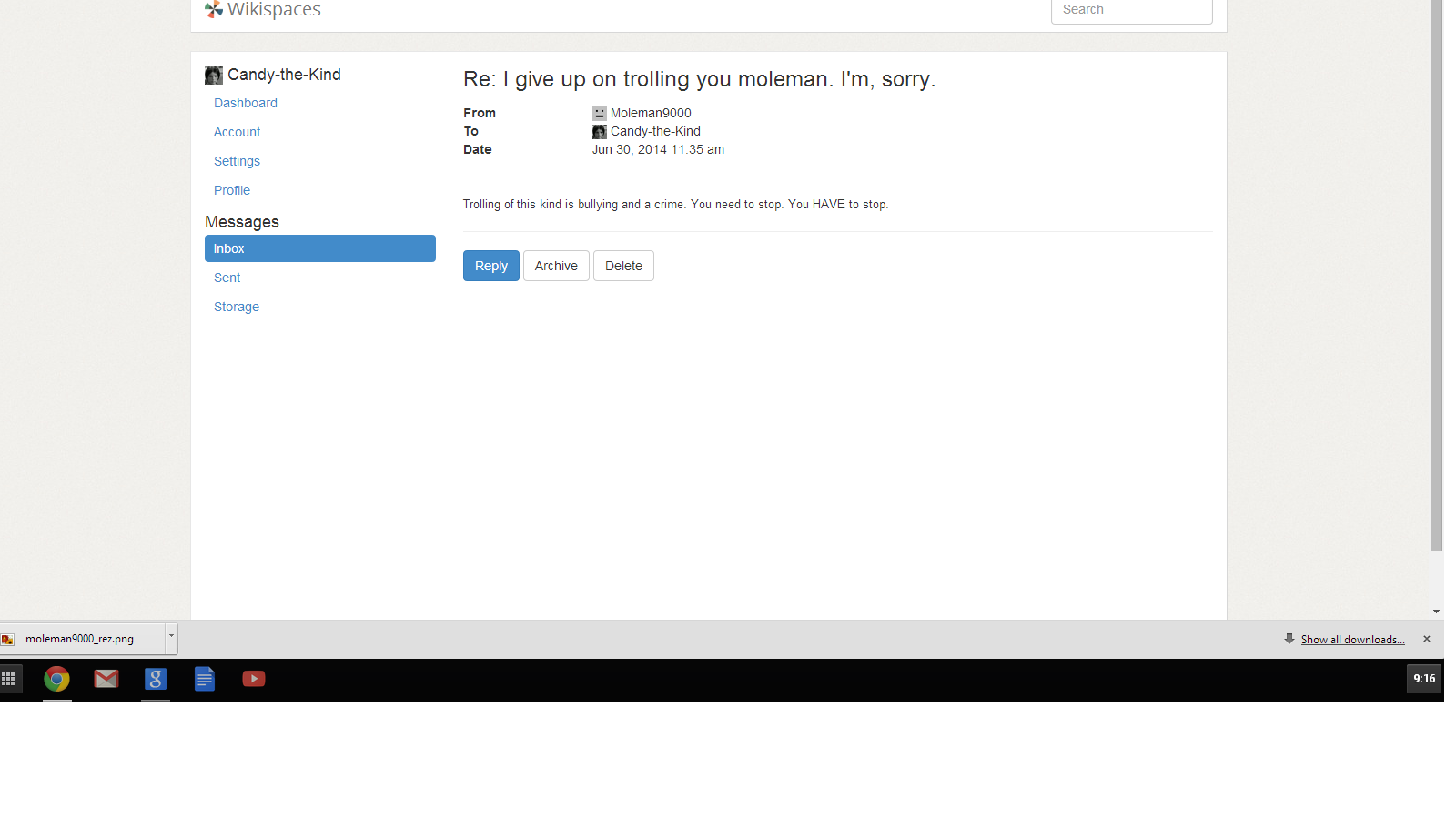1456x819 pixels.
Task: Click the moleman9000_rez.png file icon
Action: pyautogui.click(x=8, y=640)
